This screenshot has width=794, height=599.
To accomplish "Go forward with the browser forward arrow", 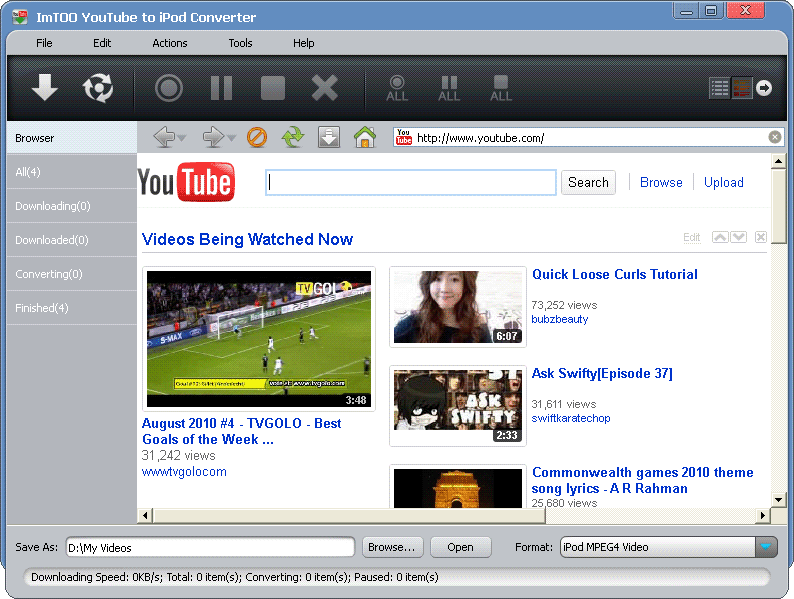I will [x=213, y=137].
